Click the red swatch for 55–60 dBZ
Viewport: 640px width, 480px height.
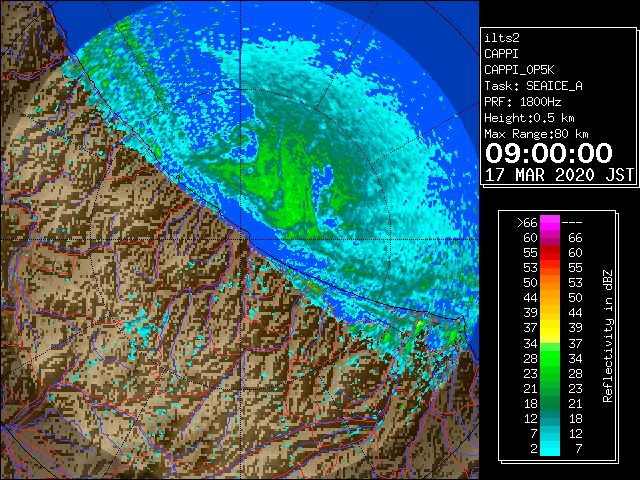(x=550, y=253)
